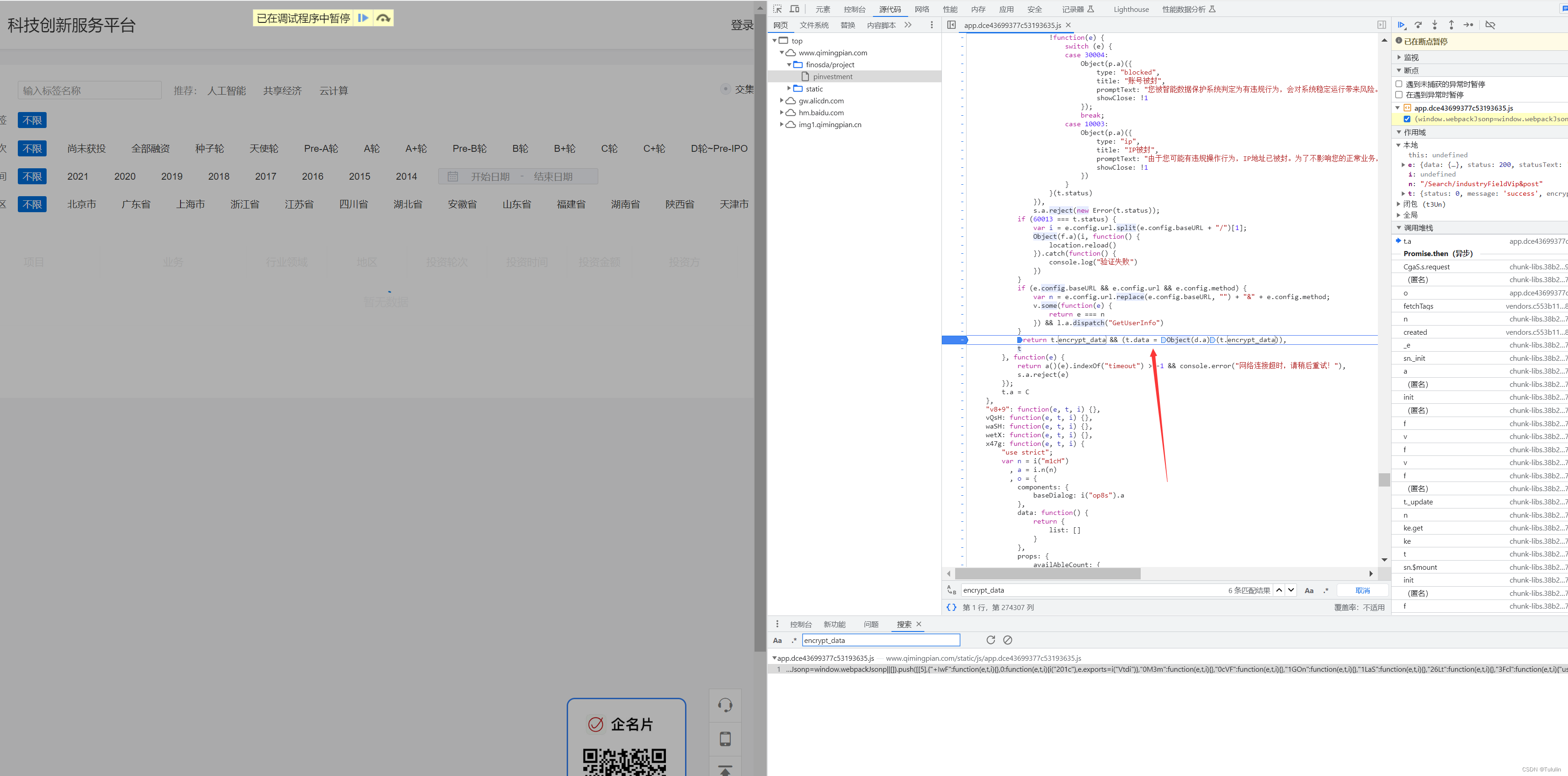Step into next function call
The width and height of the screenshot is (1568, 776).
(x=1435, y=25)
